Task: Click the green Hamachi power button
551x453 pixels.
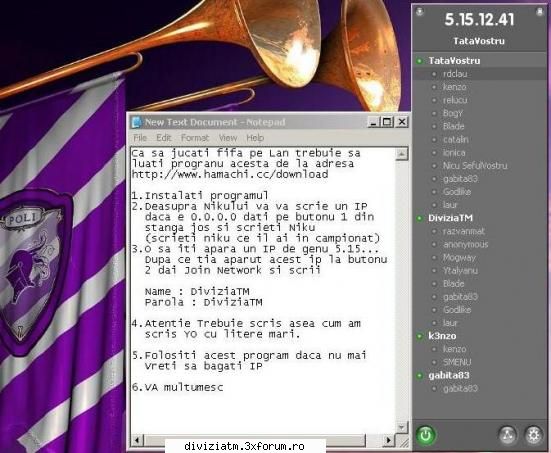Action: [x=426, y=435]
